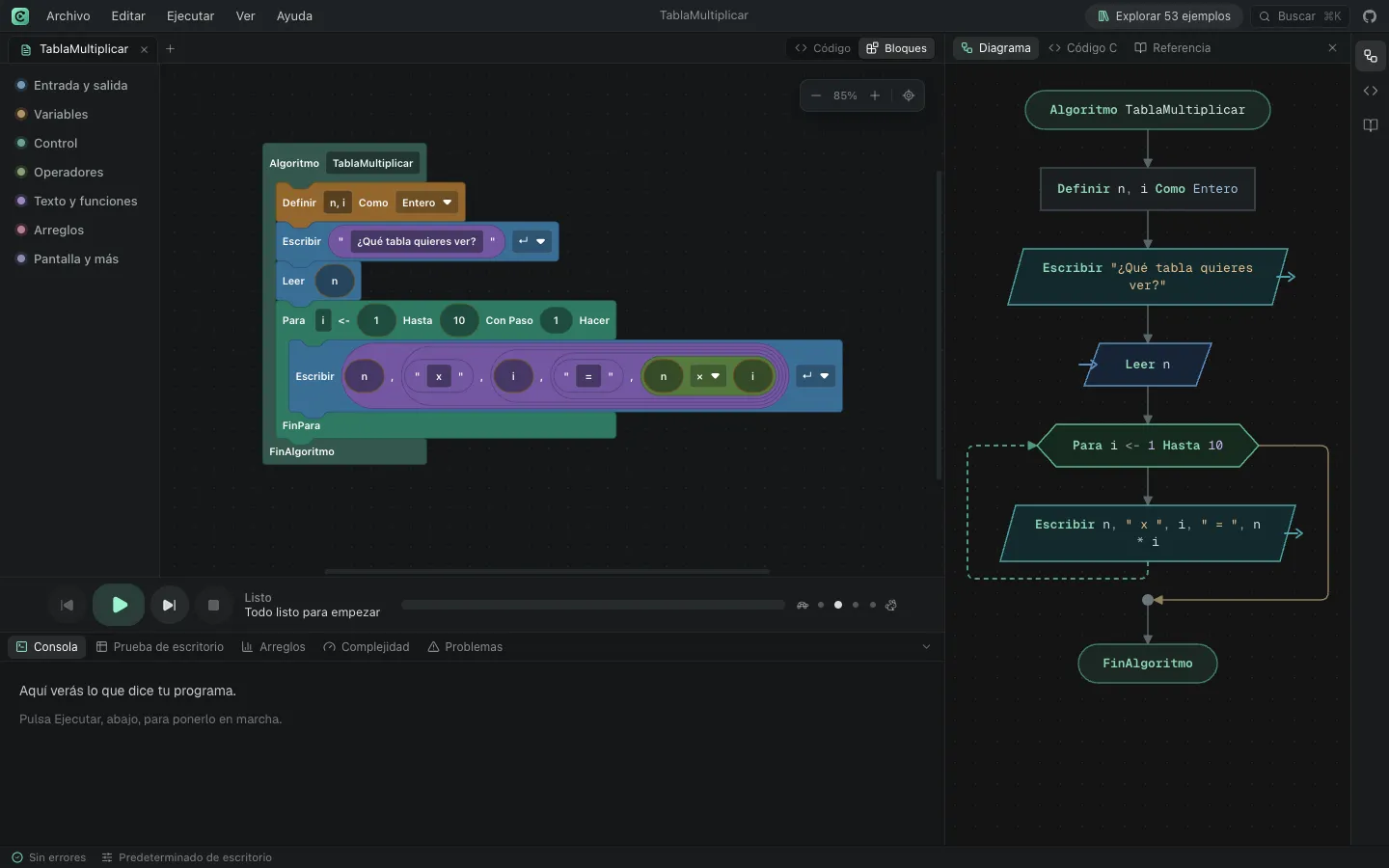
Task: Click the Explorar 53 ejemplos button
Action: tap(1164, 16)
